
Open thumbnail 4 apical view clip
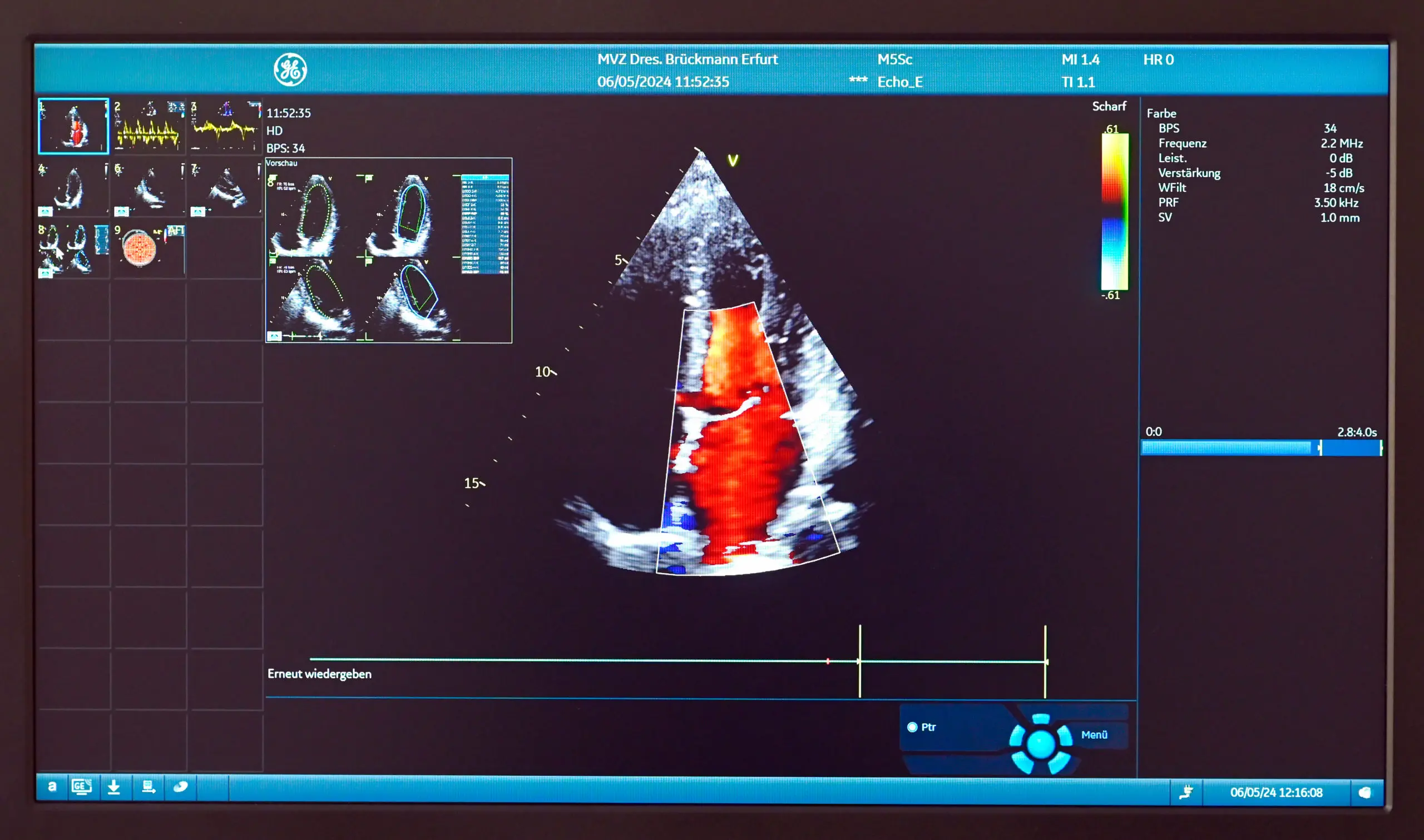tap(73, 188)
